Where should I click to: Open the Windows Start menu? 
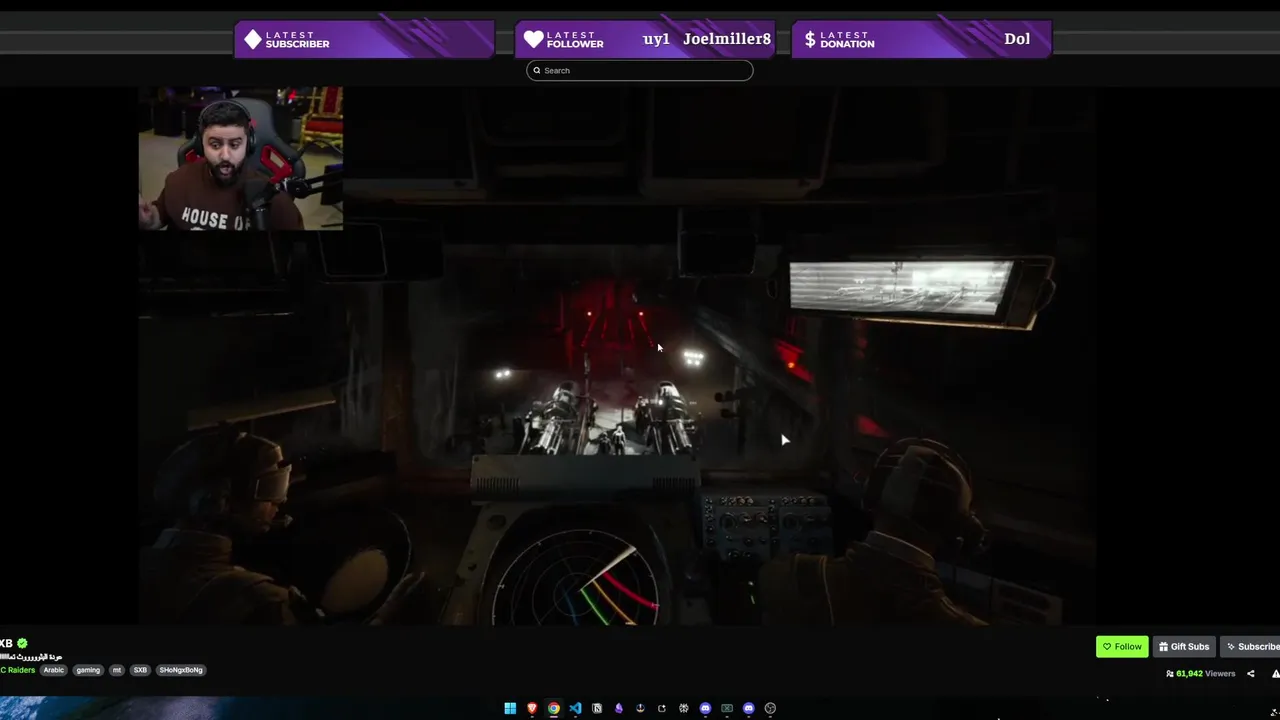(510, 708)
